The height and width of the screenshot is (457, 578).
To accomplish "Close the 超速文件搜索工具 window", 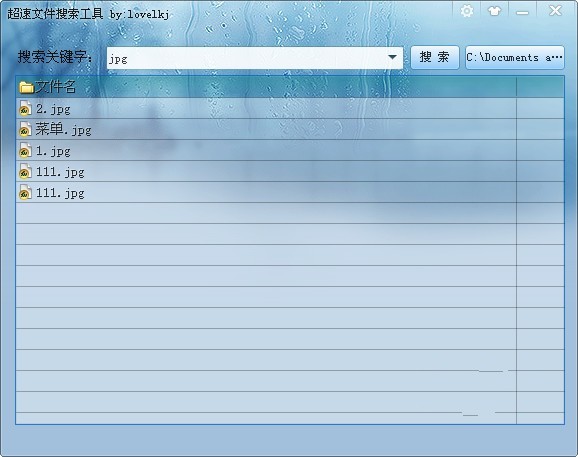I will 555,11.
